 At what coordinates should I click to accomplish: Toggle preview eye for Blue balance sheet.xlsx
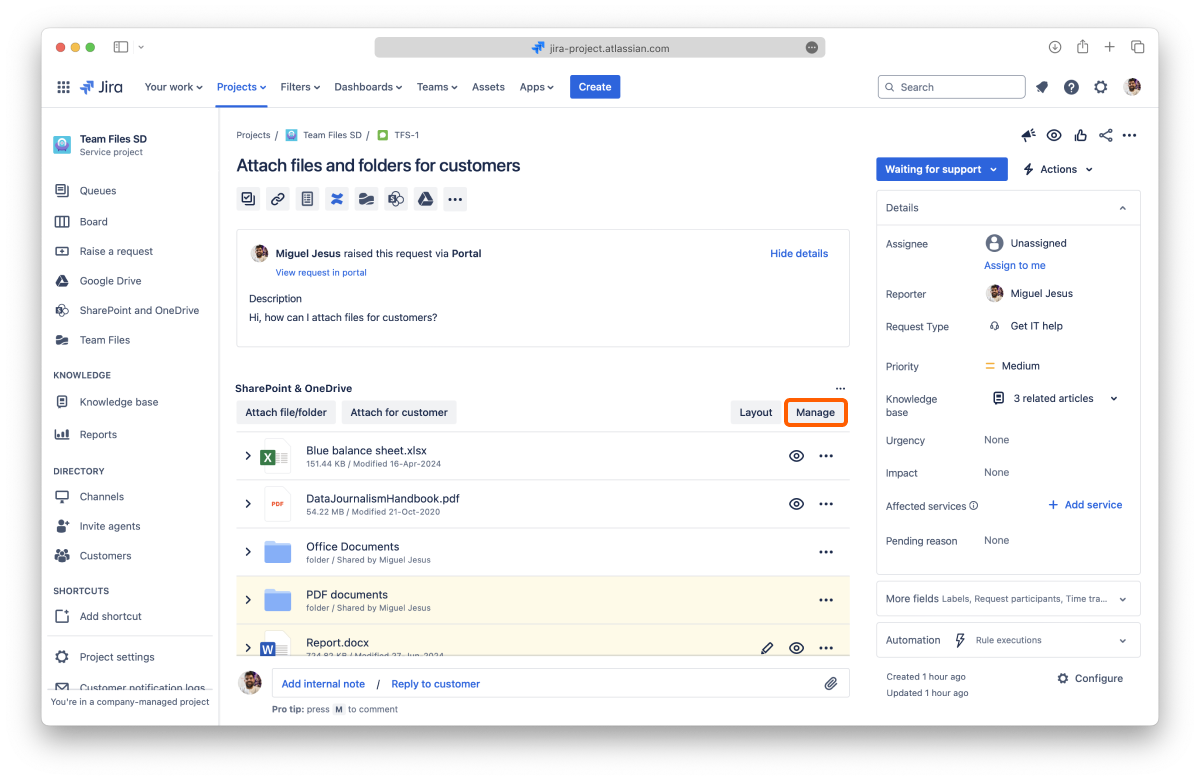click(x=796, y=456)
